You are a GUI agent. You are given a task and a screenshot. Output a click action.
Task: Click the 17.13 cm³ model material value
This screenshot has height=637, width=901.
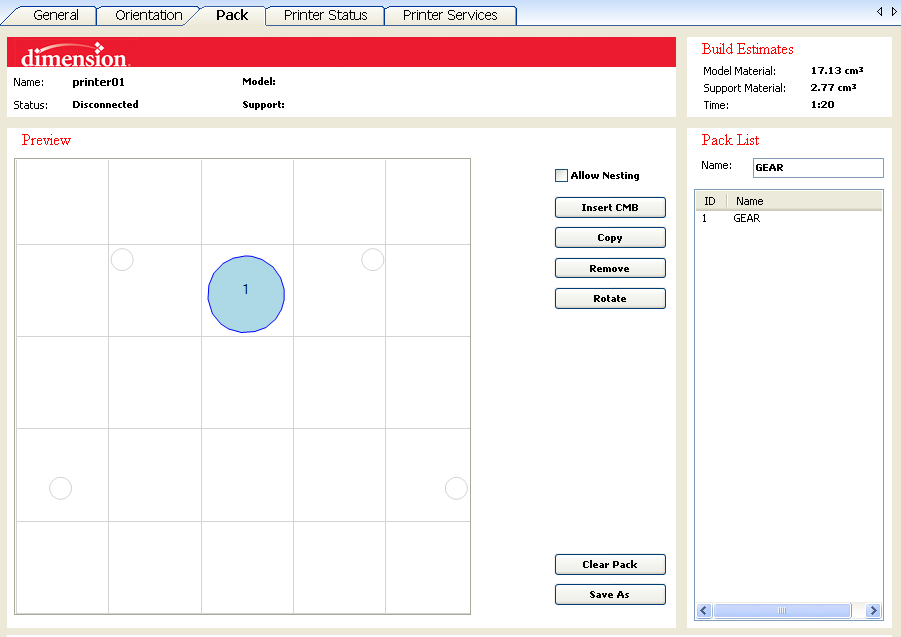point(837,71)
